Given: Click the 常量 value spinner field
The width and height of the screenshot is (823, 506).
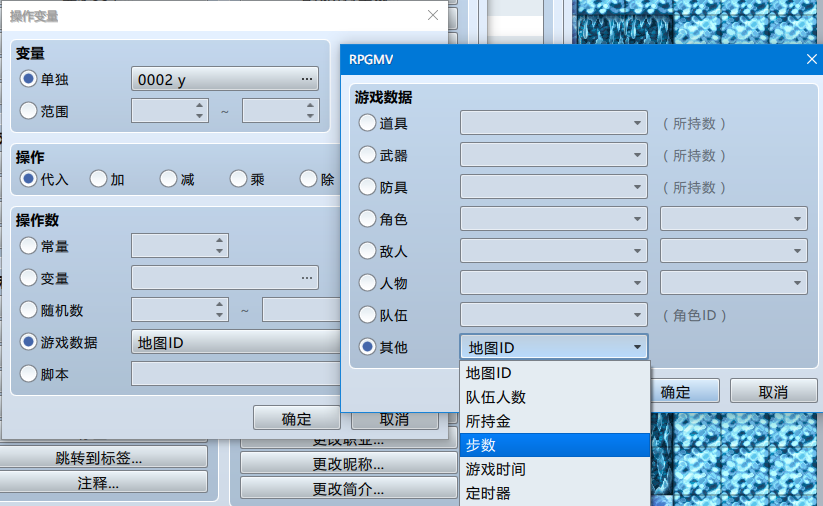Looking at the screenshot, I should [x=180, y=246].
